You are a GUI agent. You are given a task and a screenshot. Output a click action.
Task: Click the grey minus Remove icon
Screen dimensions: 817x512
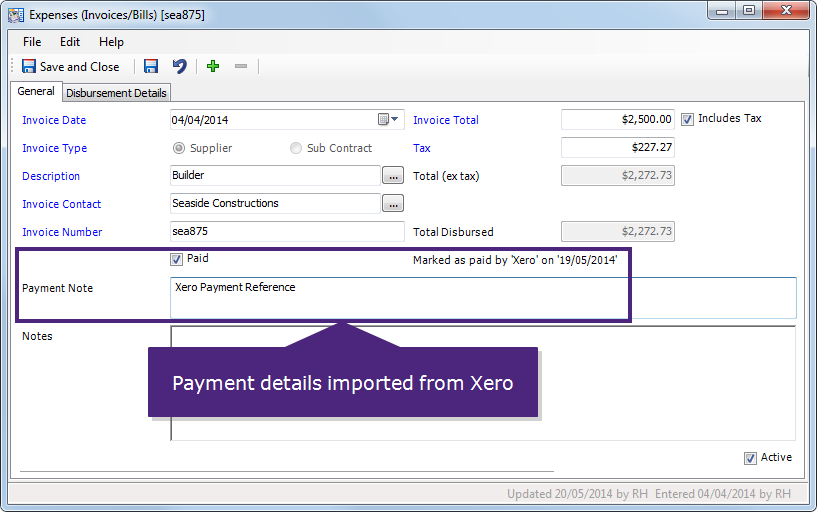[240, 67]
